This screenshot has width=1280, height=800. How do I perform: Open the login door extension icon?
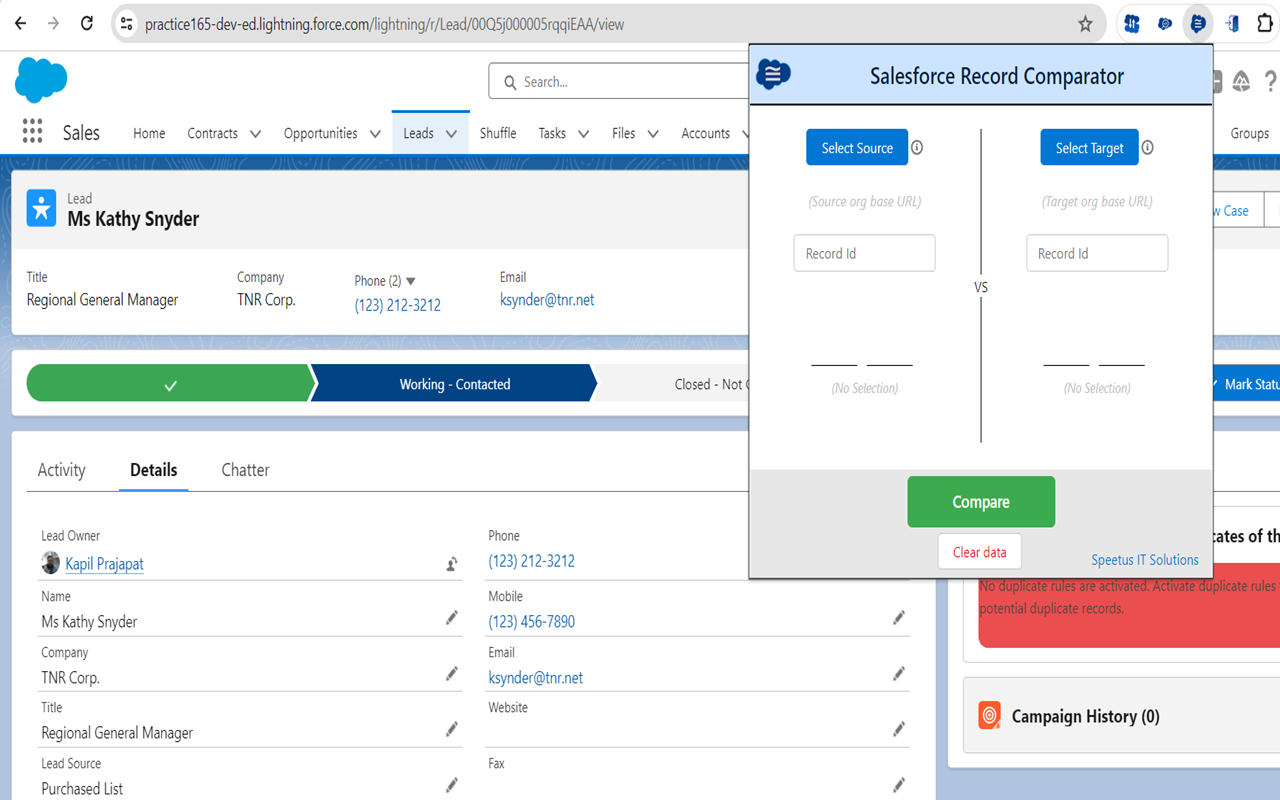(1232, 23)
